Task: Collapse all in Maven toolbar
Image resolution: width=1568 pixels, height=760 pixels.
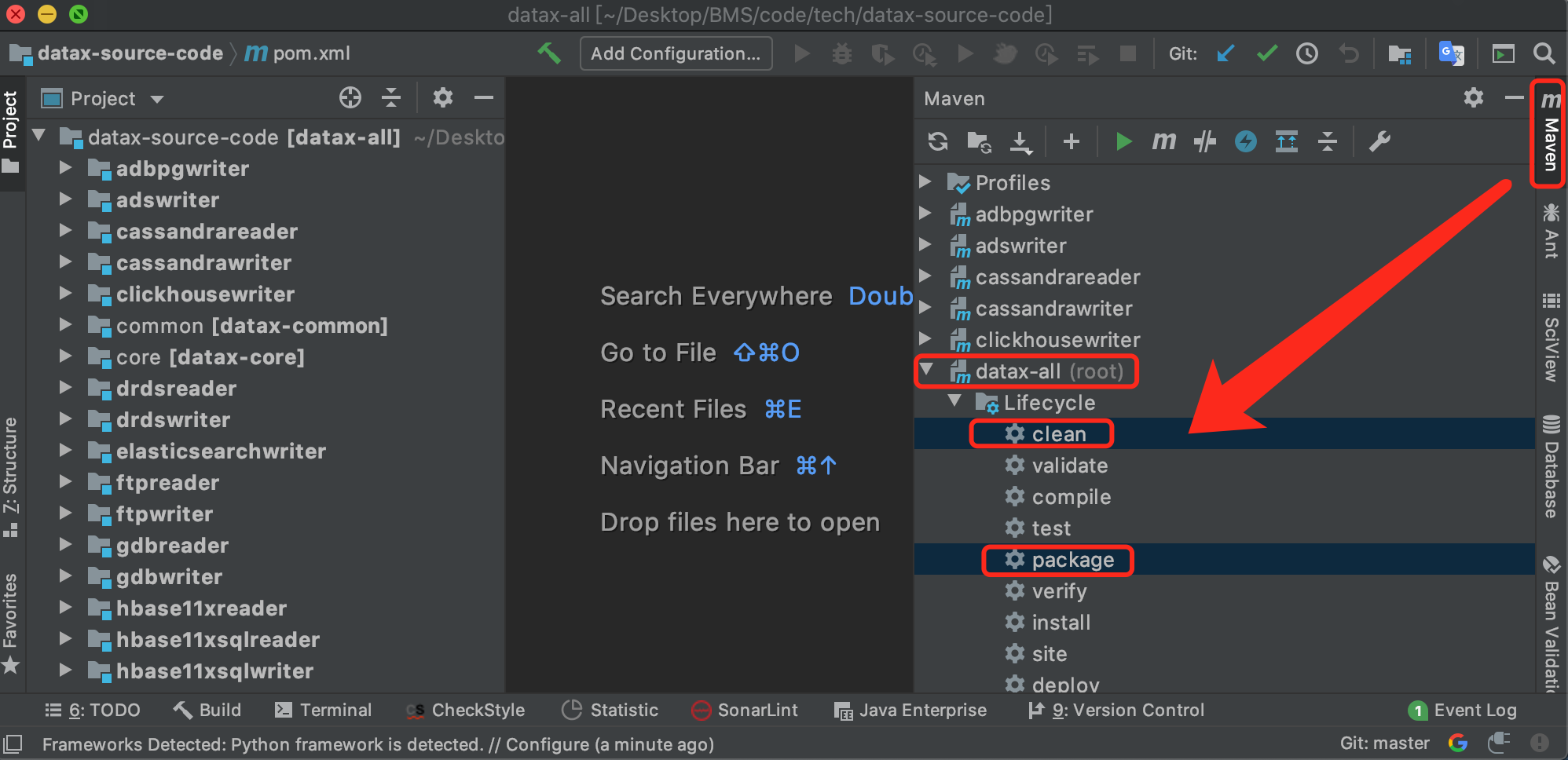Action: pos(1328,141)
